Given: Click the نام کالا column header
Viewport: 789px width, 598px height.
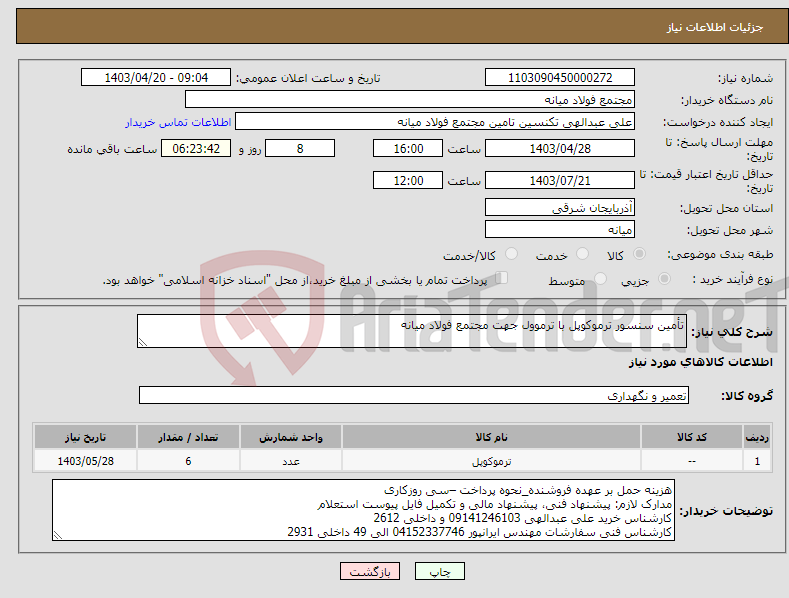Looking at the screenshot, I should tap(491, 437).
